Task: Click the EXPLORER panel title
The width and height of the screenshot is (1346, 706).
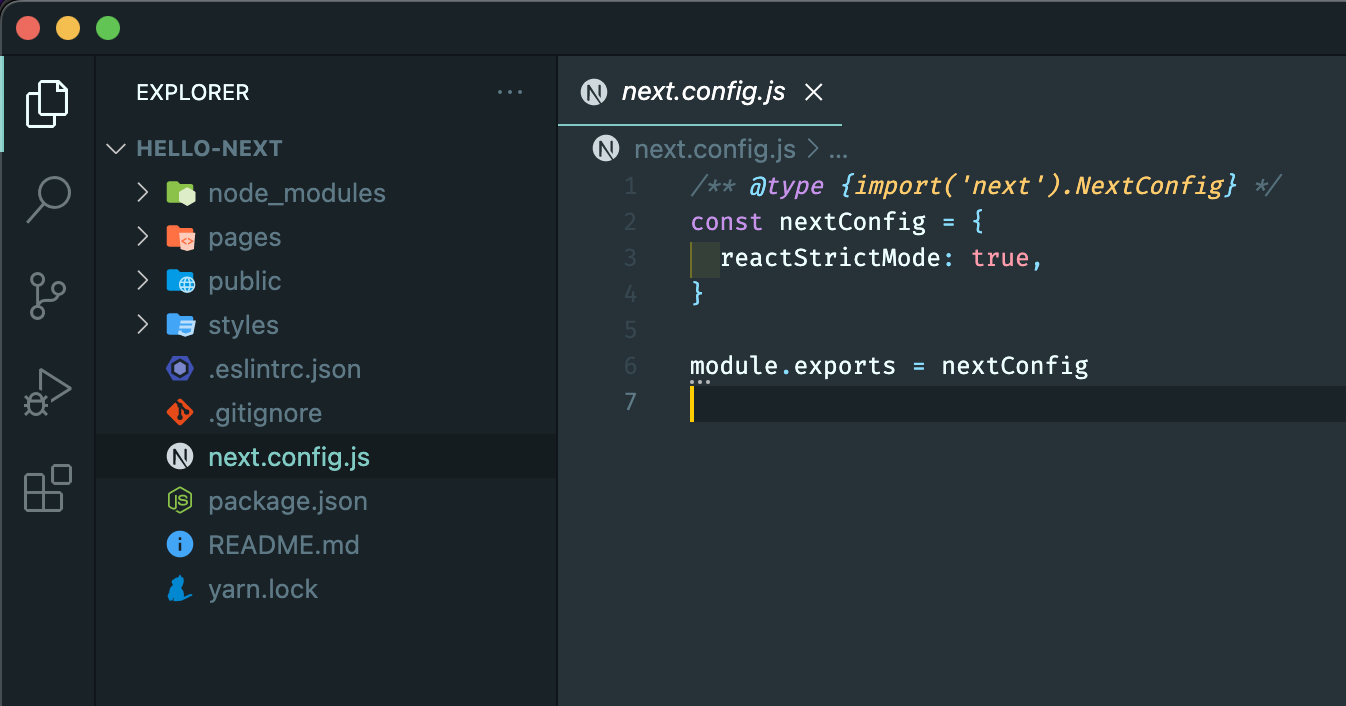Action: (193, 92)
